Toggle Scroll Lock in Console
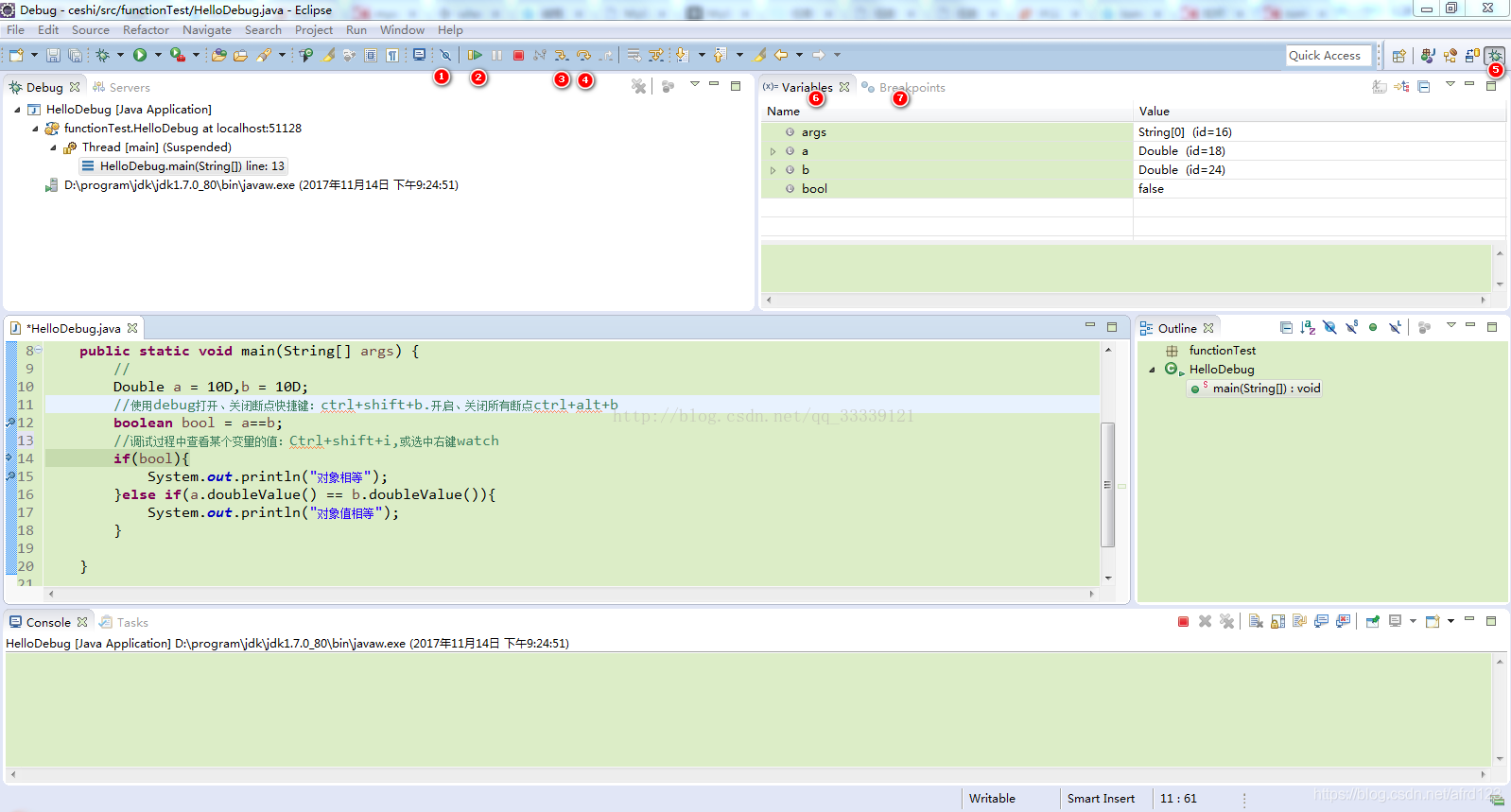The width and height of the screenshot is (1511, 812). [x=1277, y=621]
